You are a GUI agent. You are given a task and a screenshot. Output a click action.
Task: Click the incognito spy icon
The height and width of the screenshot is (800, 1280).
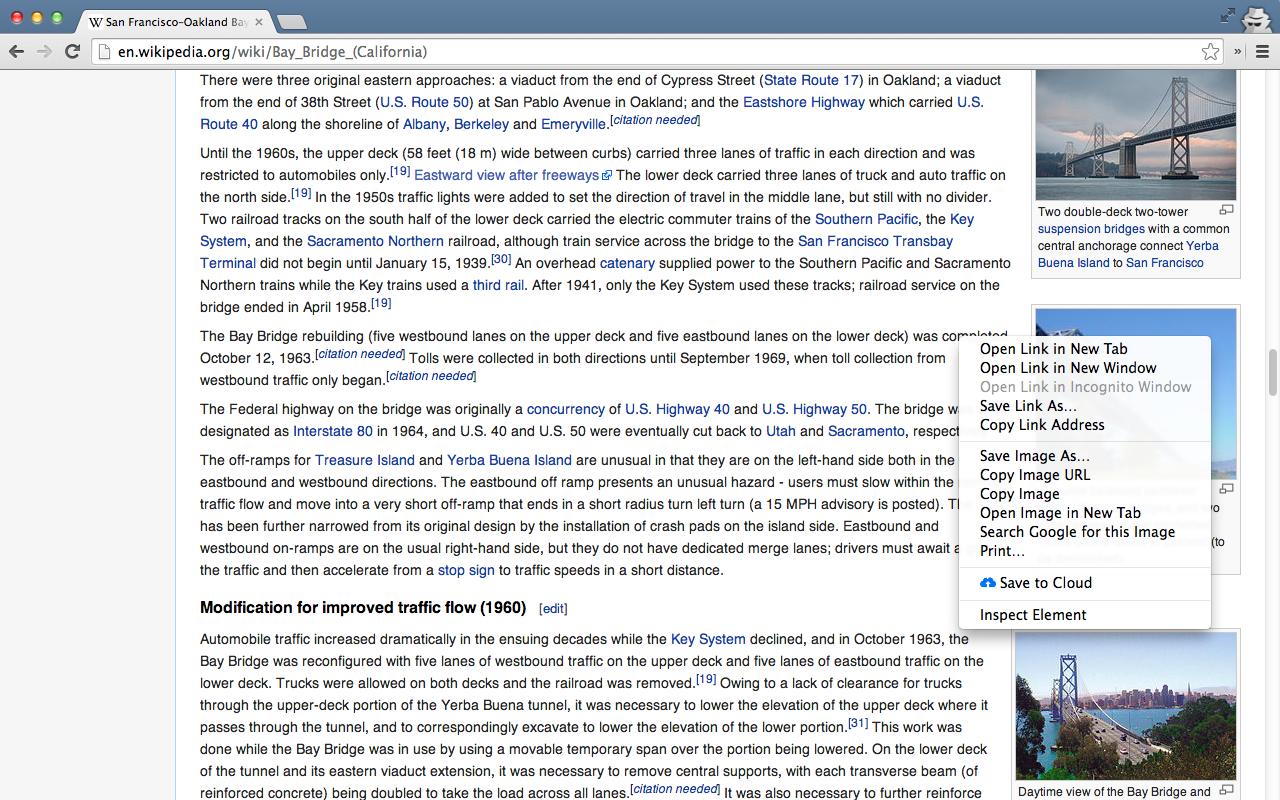[1256, 18]
